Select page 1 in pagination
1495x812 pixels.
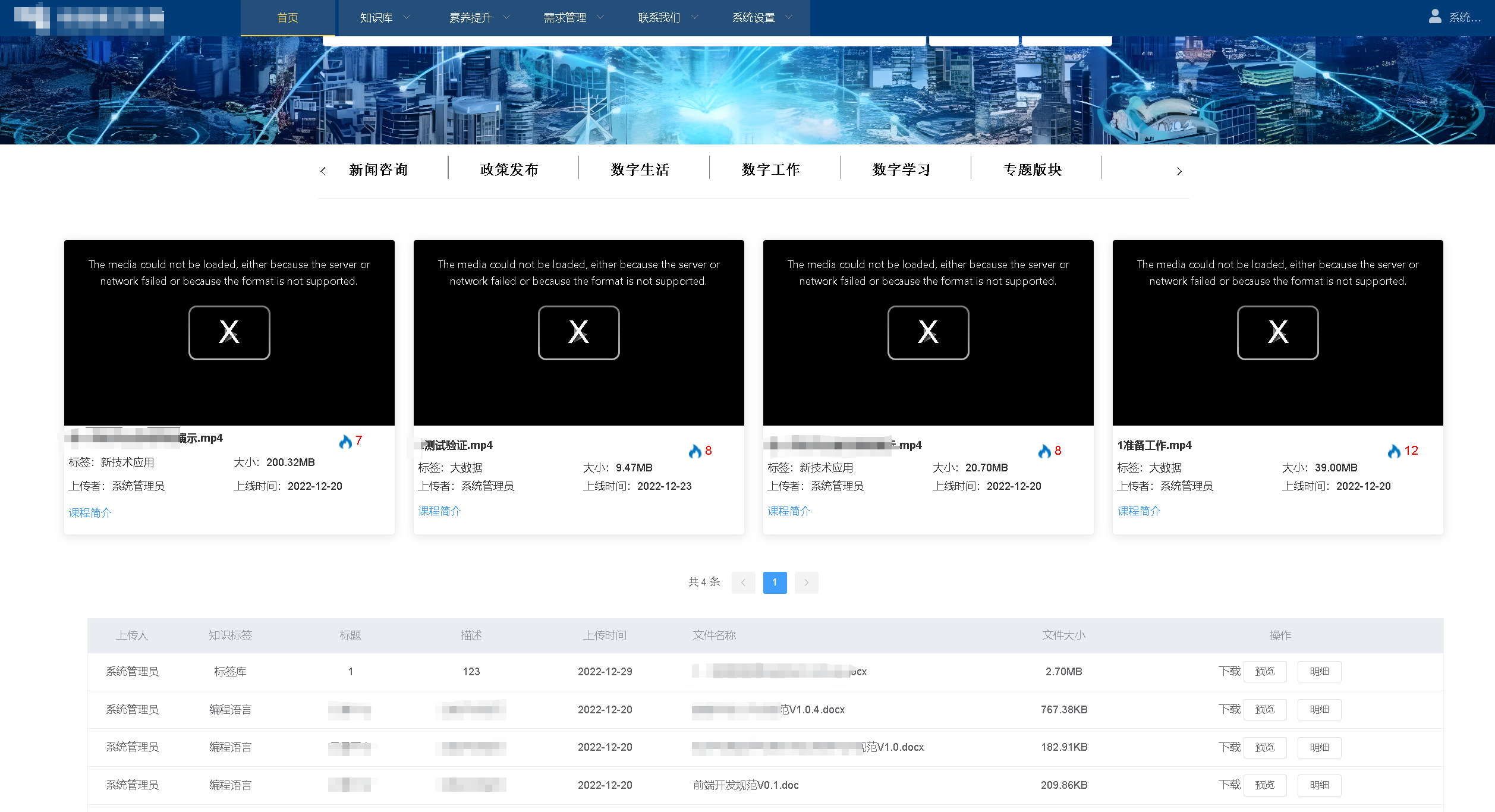tap(775, 583)
